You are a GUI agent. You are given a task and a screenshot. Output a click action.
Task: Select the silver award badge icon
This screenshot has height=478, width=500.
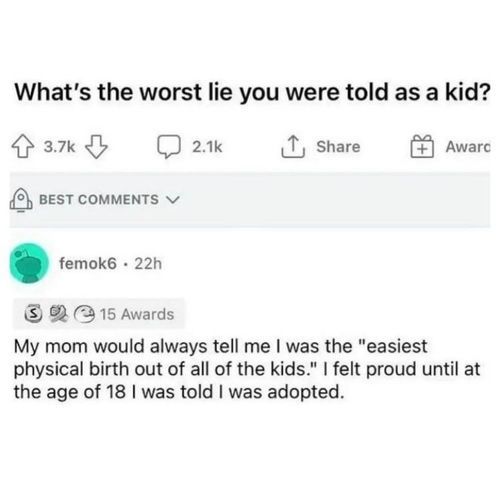click(33, 314)
